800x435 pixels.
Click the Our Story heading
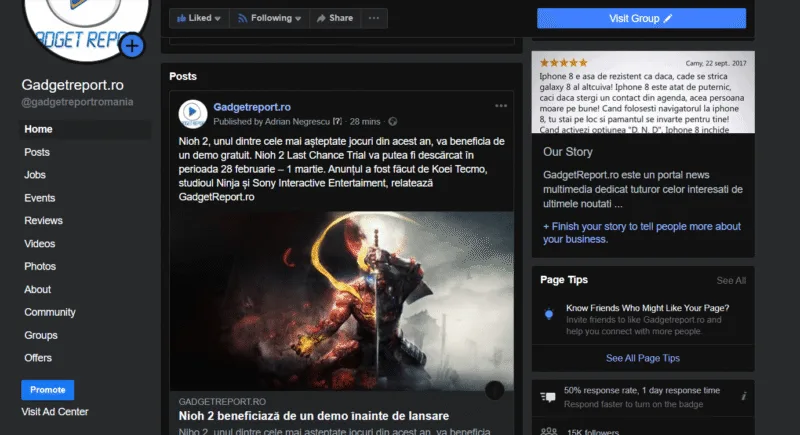pos(568,152)
